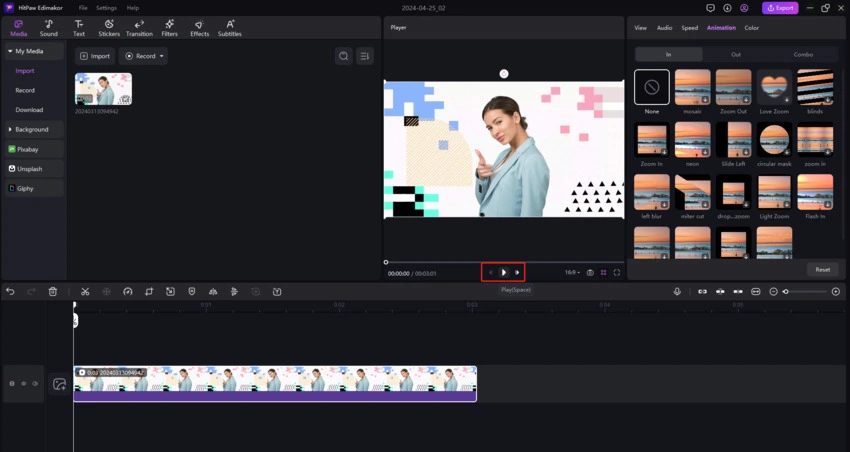Click the player progress bar
The width and height of the screenshot is (850, 452).
tap(504, 262)
